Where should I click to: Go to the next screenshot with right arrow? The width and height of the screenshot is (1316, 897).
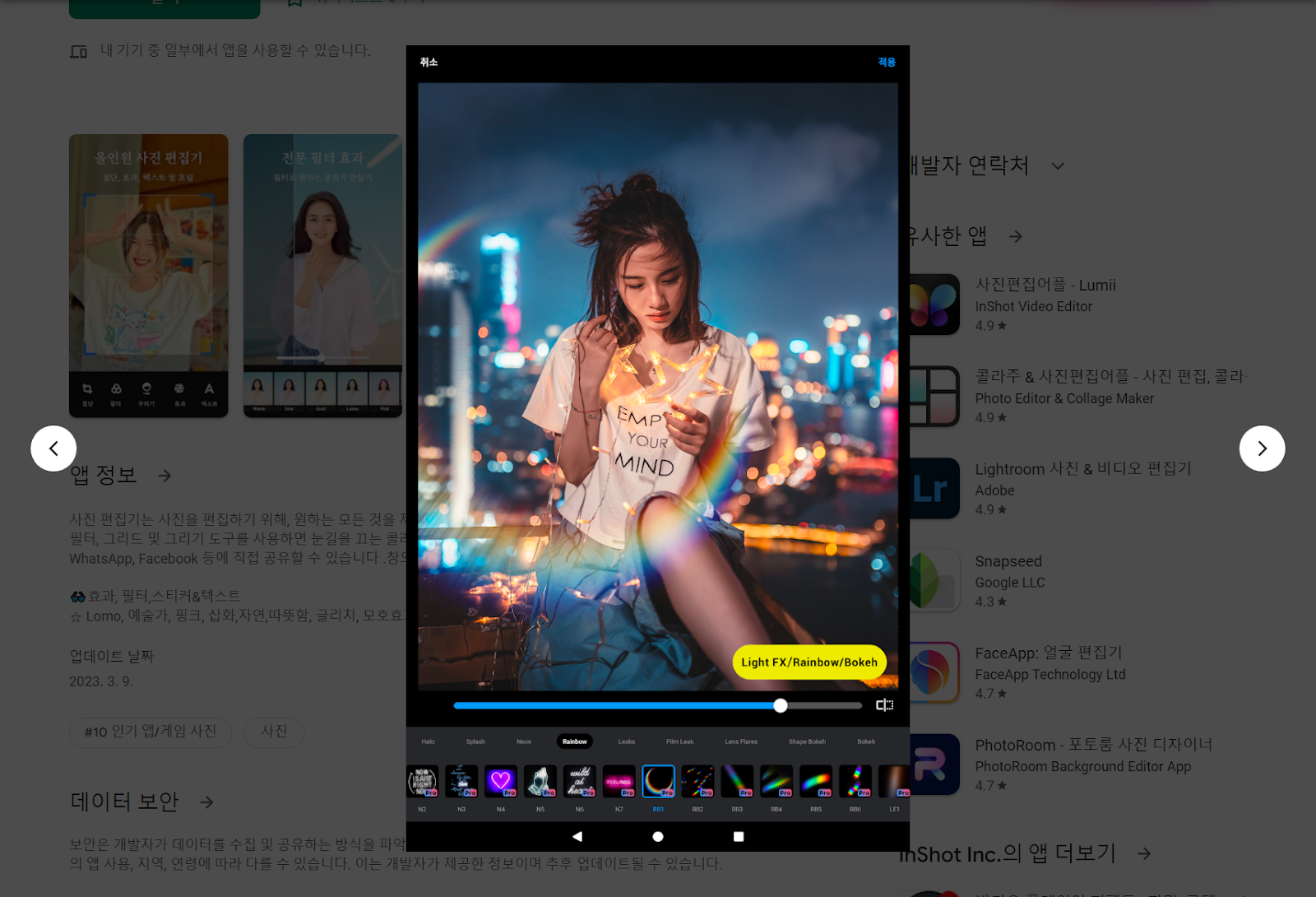click(1262, 448)
